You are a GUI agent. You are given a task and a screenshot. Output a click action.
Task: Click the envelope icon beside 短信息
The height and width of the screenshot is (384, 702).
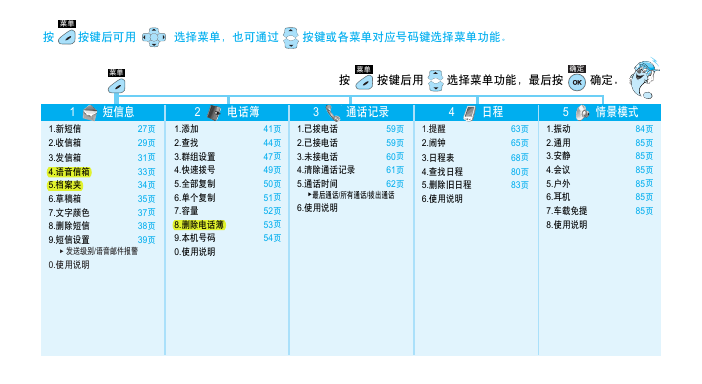point(90,113)
